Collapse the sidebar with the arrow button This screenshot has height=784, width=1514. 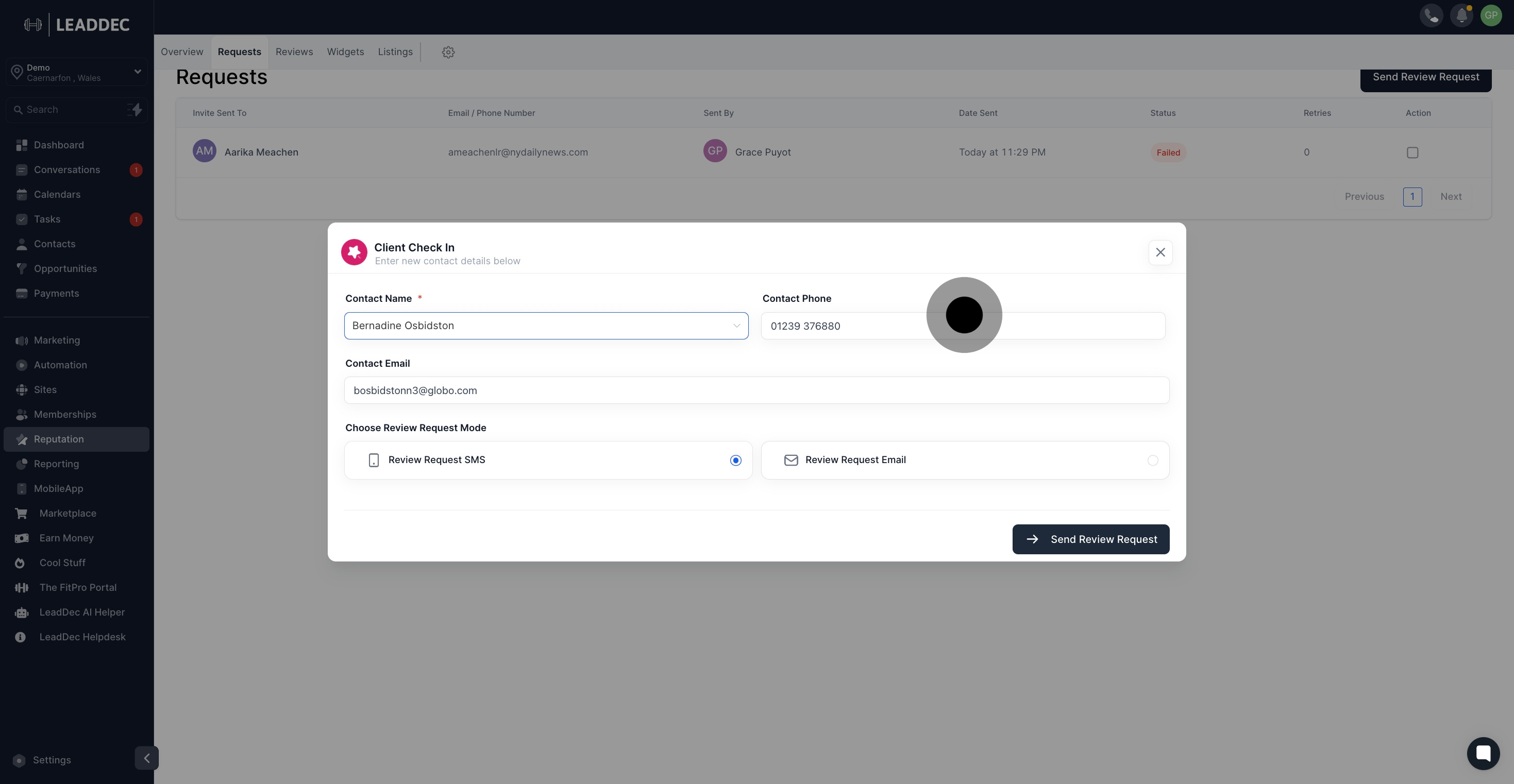click(146, 758)
